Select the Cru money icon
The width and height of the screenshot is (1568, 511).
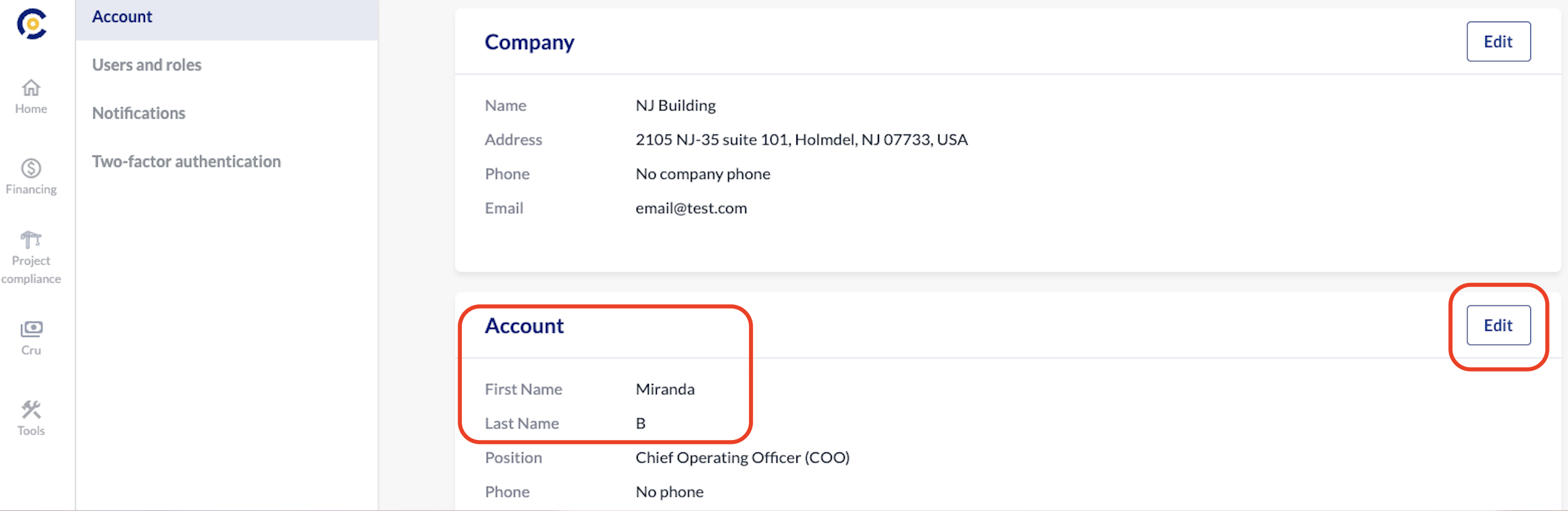pyautogui.click(x=31, y=329)
